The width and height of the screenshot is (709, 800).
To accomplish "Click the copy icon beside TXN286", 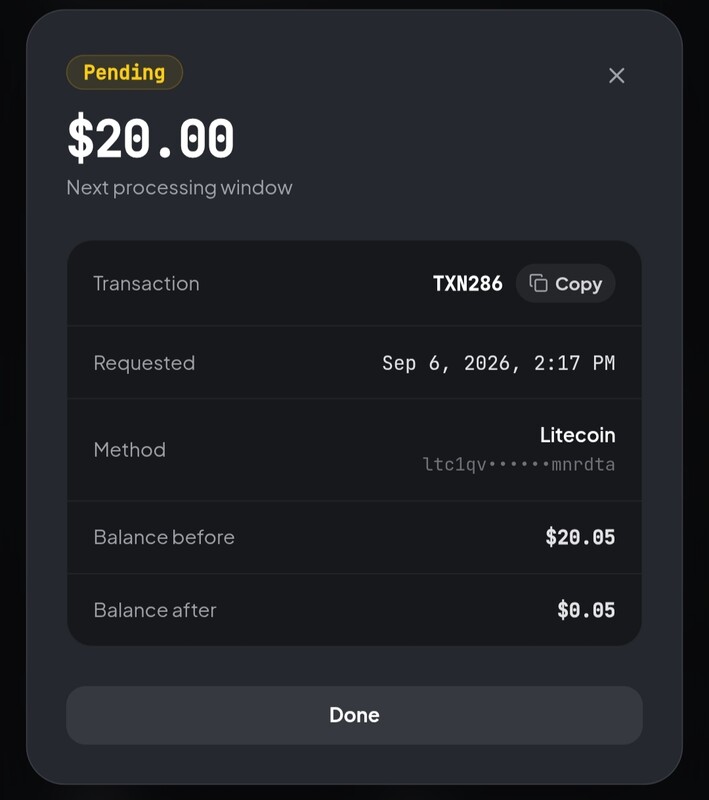I will 538,283.
